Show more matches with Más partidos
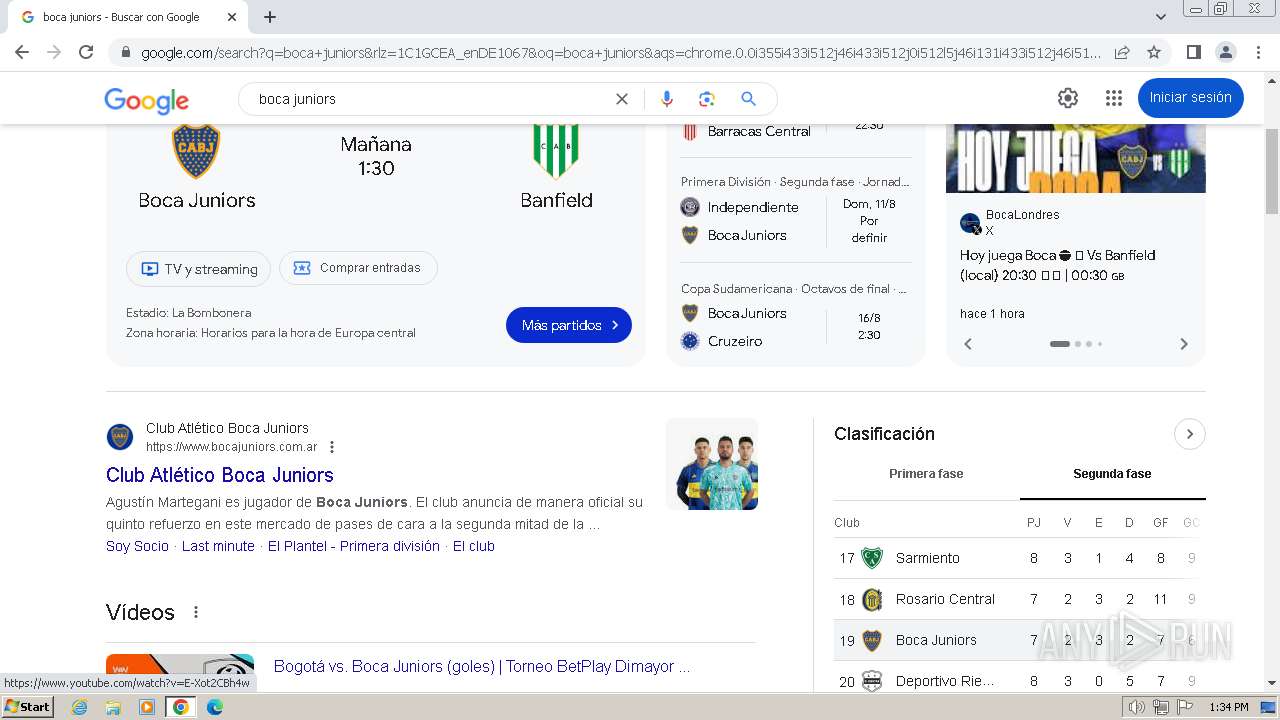The width and height of the screenshot is (1280, 720). click(x=569, y=325)
